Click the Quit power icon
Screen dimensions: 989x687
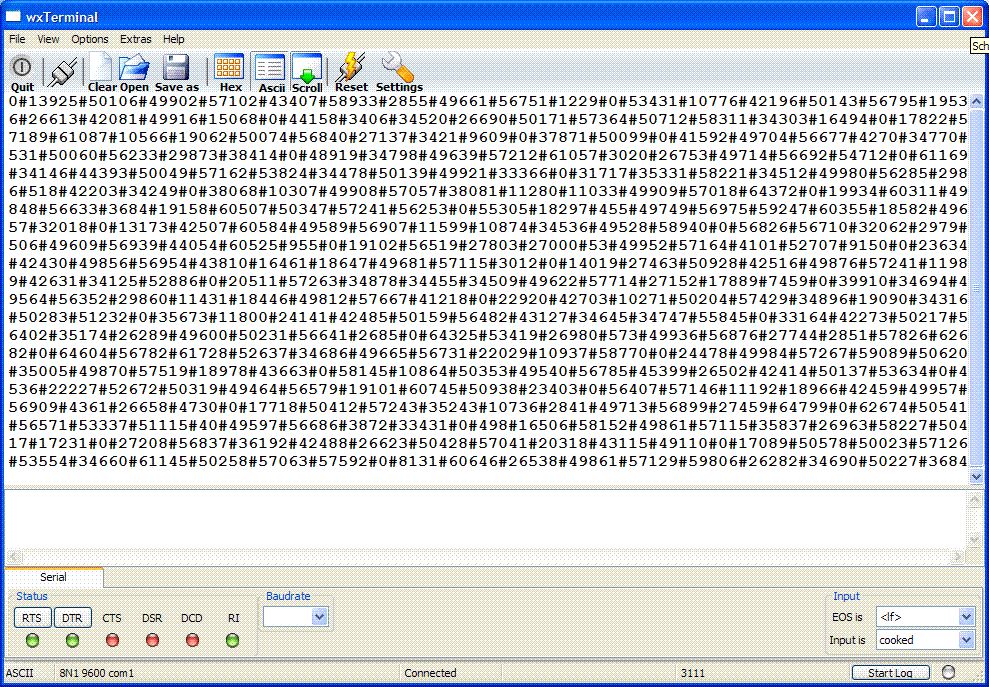point(22,67)
